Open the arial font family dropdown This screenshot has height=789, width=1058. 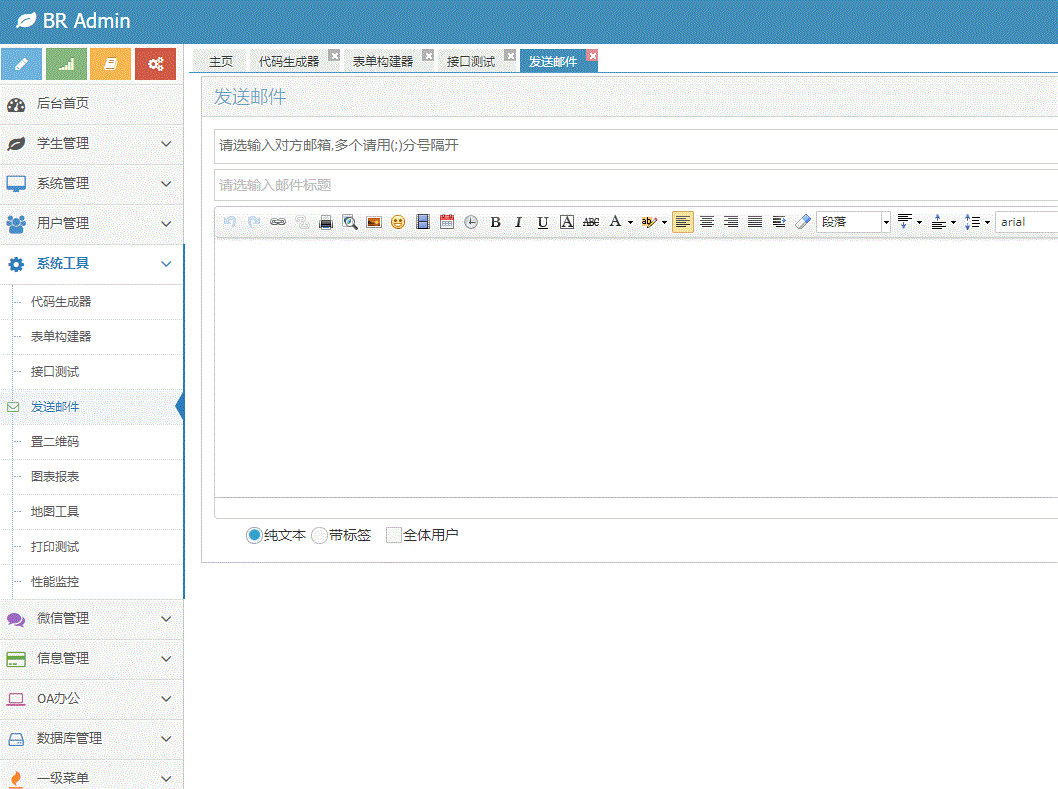tap(1026, 222)
